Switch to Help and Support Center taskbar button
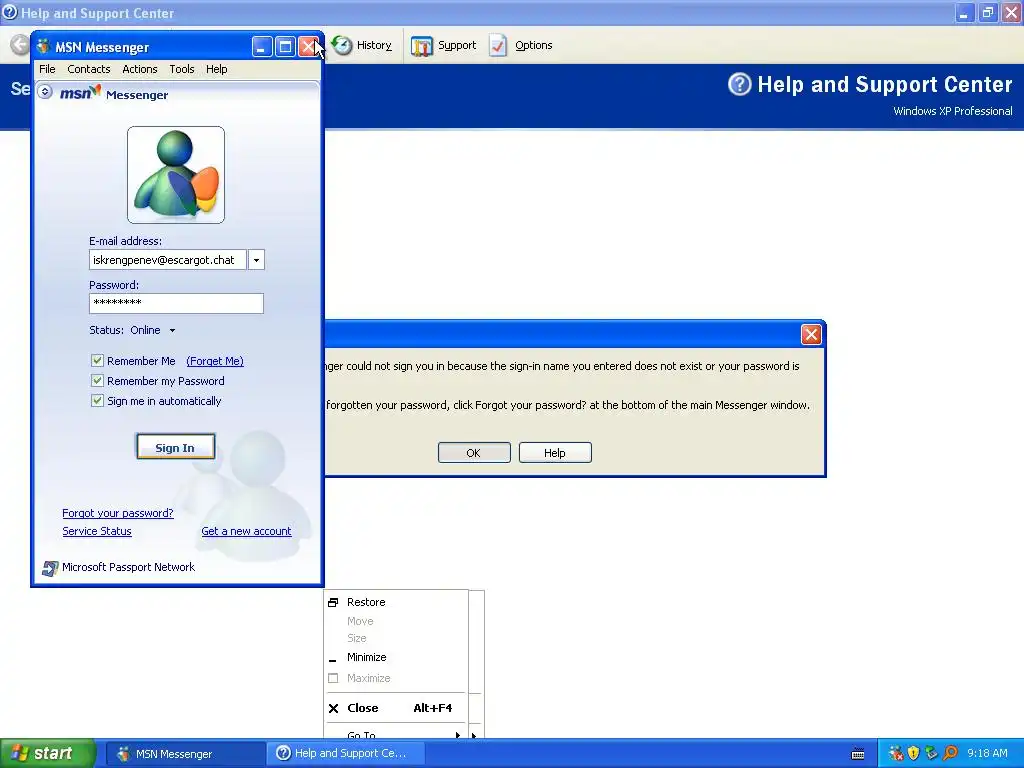The width and height of the screenshot is (1024, 768). tap(346, 754)
